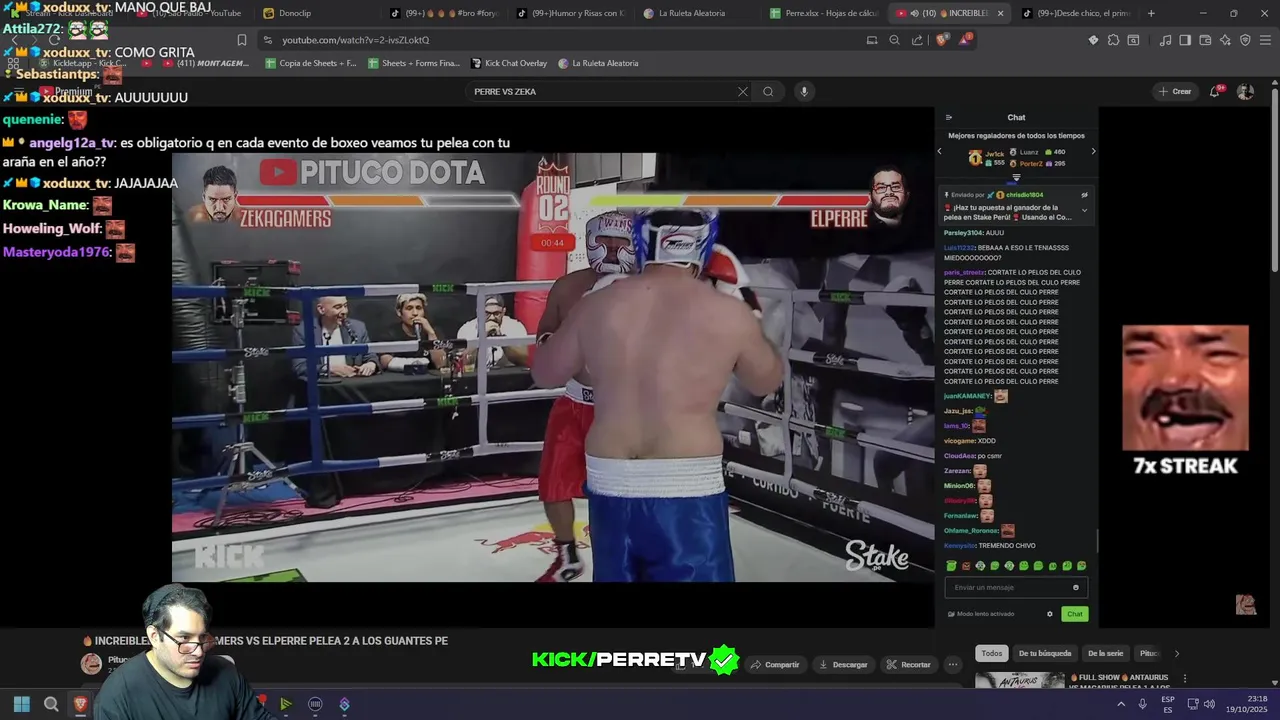The image size is (1280, 720).
Task: Open more actions three-dot button under video
Action: click(953, 664)
